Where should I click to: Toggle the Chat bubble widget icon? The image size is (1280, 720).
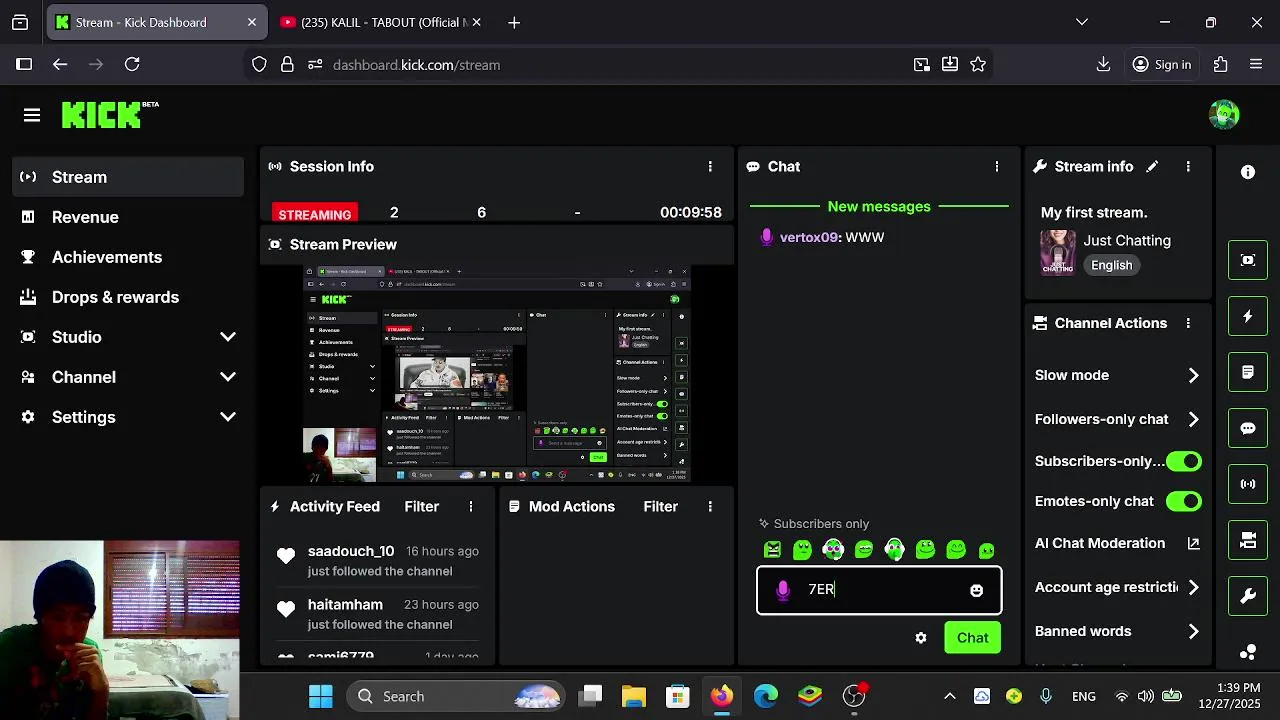[1248, 428]
